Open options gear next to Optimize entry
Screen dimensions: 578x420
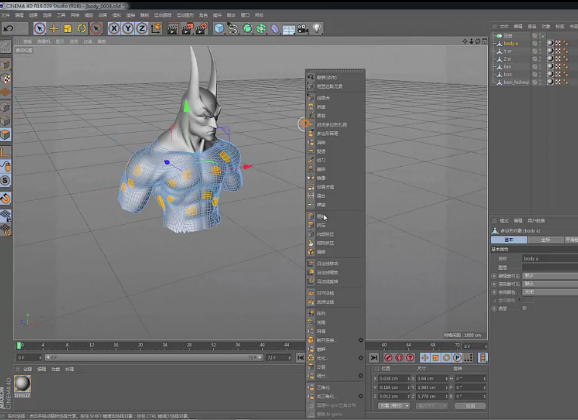[x=361, y=358]
